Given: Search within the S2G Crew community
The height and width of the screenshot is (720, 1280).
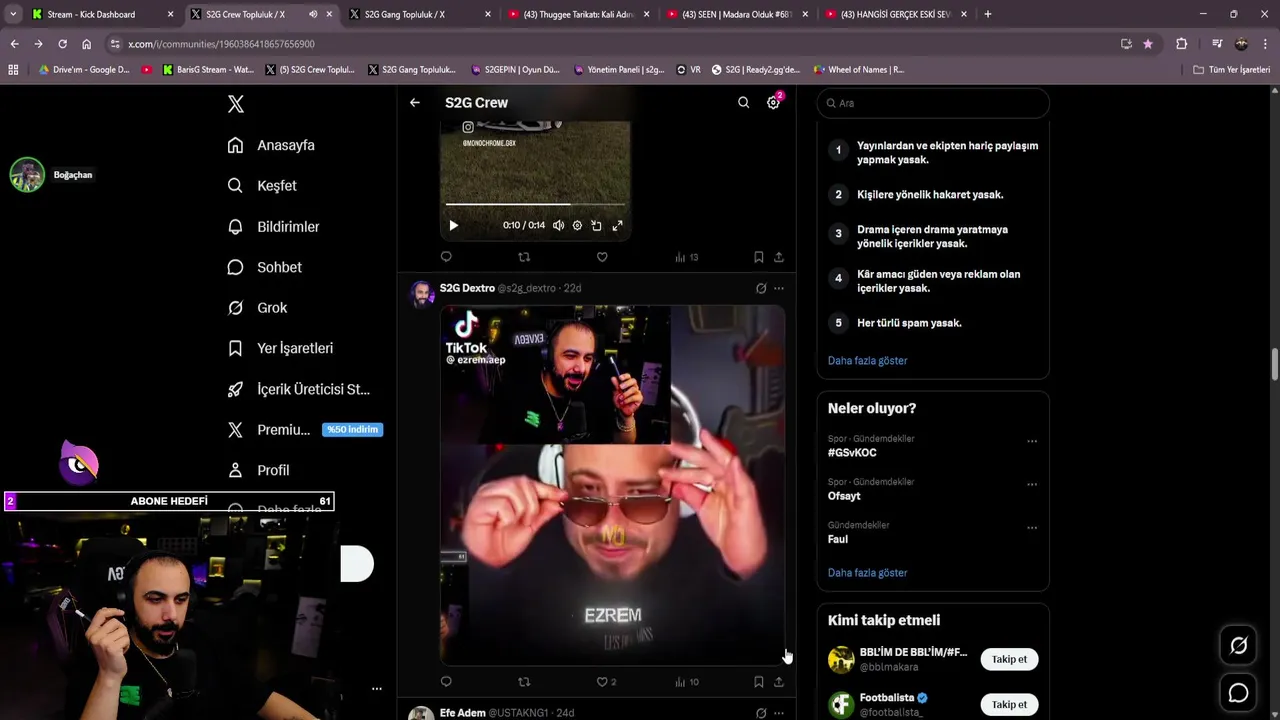Looking at the screenshot, I should click(743, 102).
